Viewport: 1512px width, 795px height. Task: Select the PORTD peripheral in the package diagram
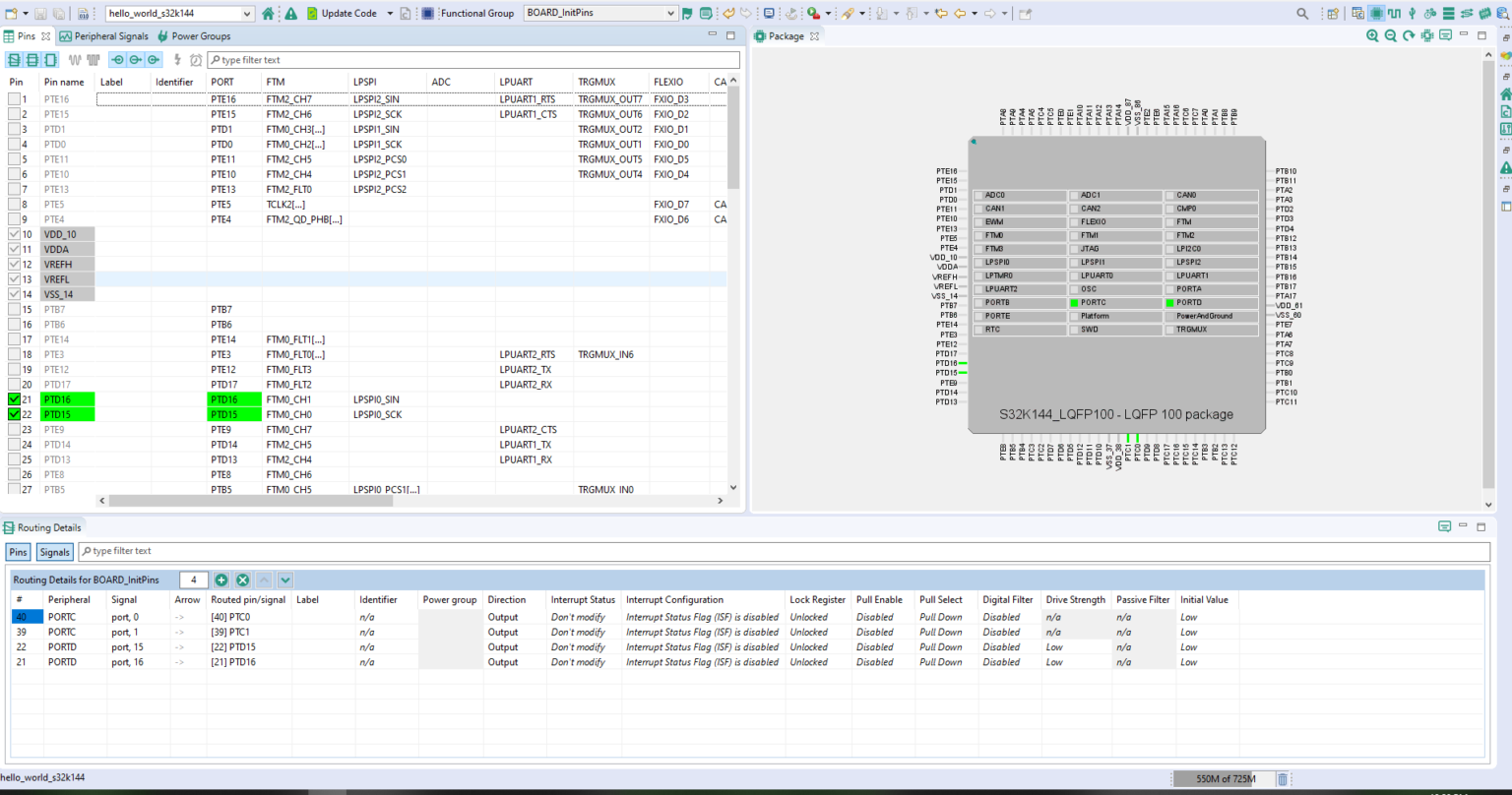[1211, 303]
